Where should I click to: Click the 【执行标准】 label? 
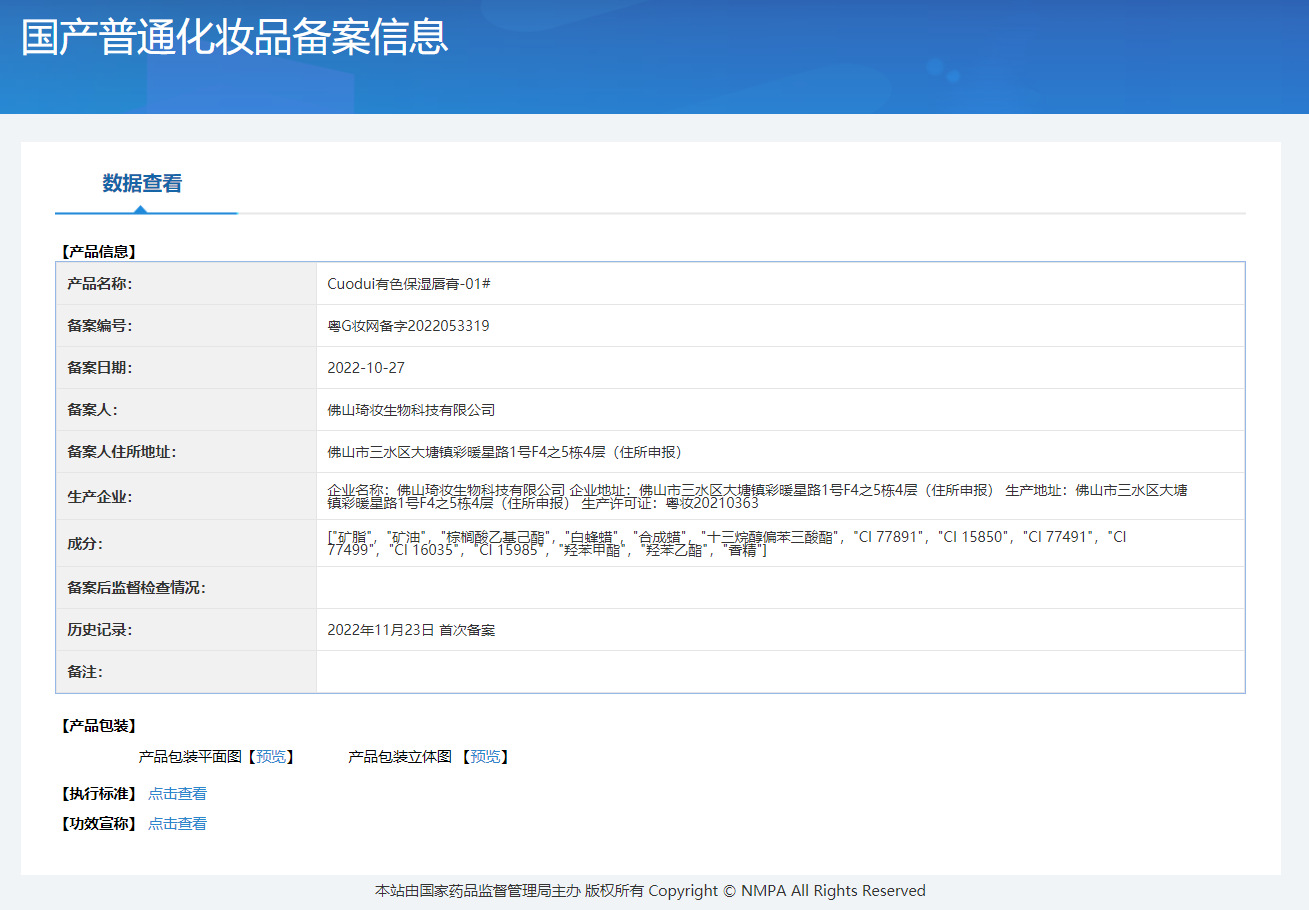(97, 794)
